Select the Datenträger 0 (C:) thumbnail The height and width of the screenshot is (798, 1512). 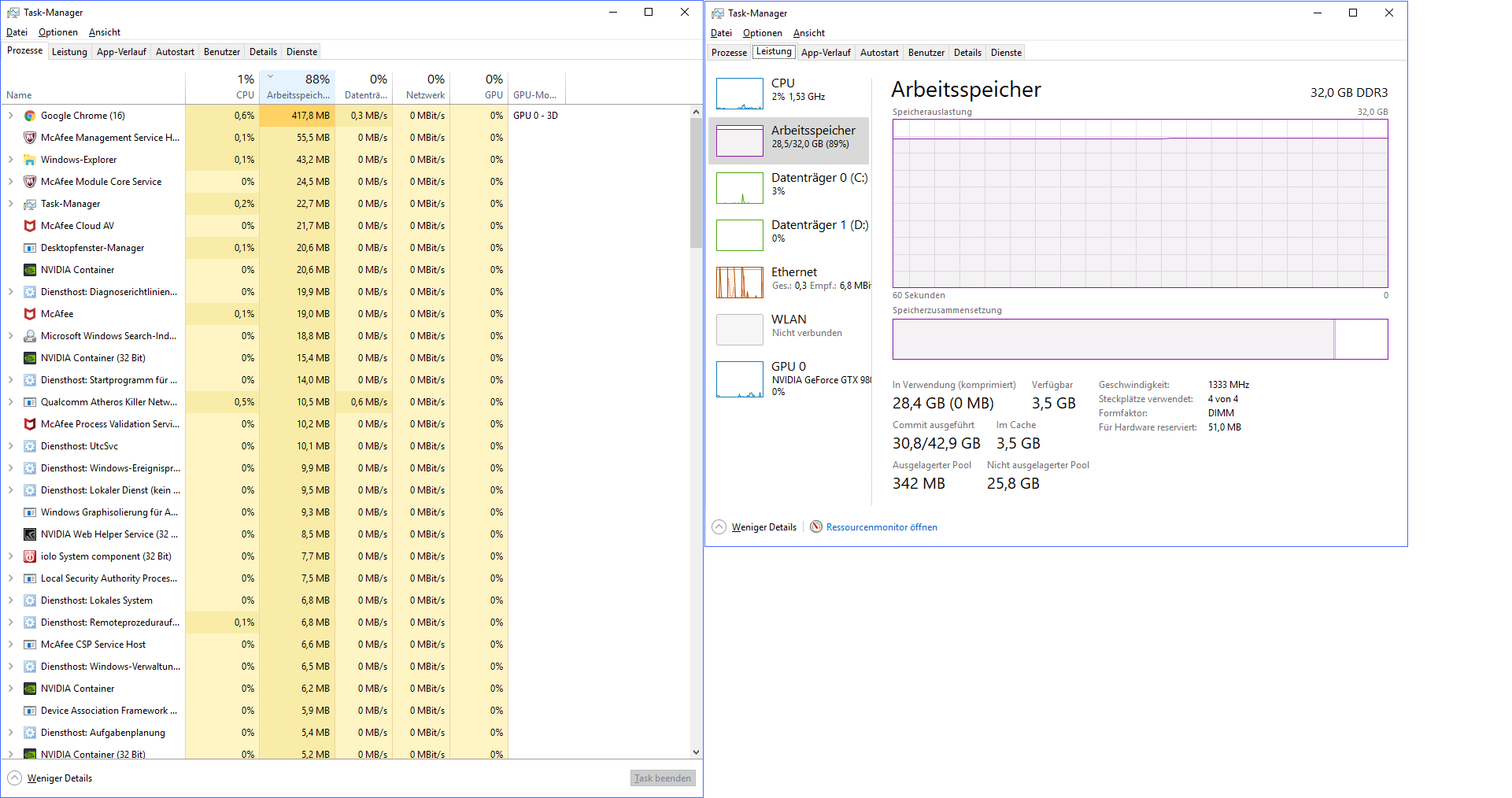coord(740,188)
